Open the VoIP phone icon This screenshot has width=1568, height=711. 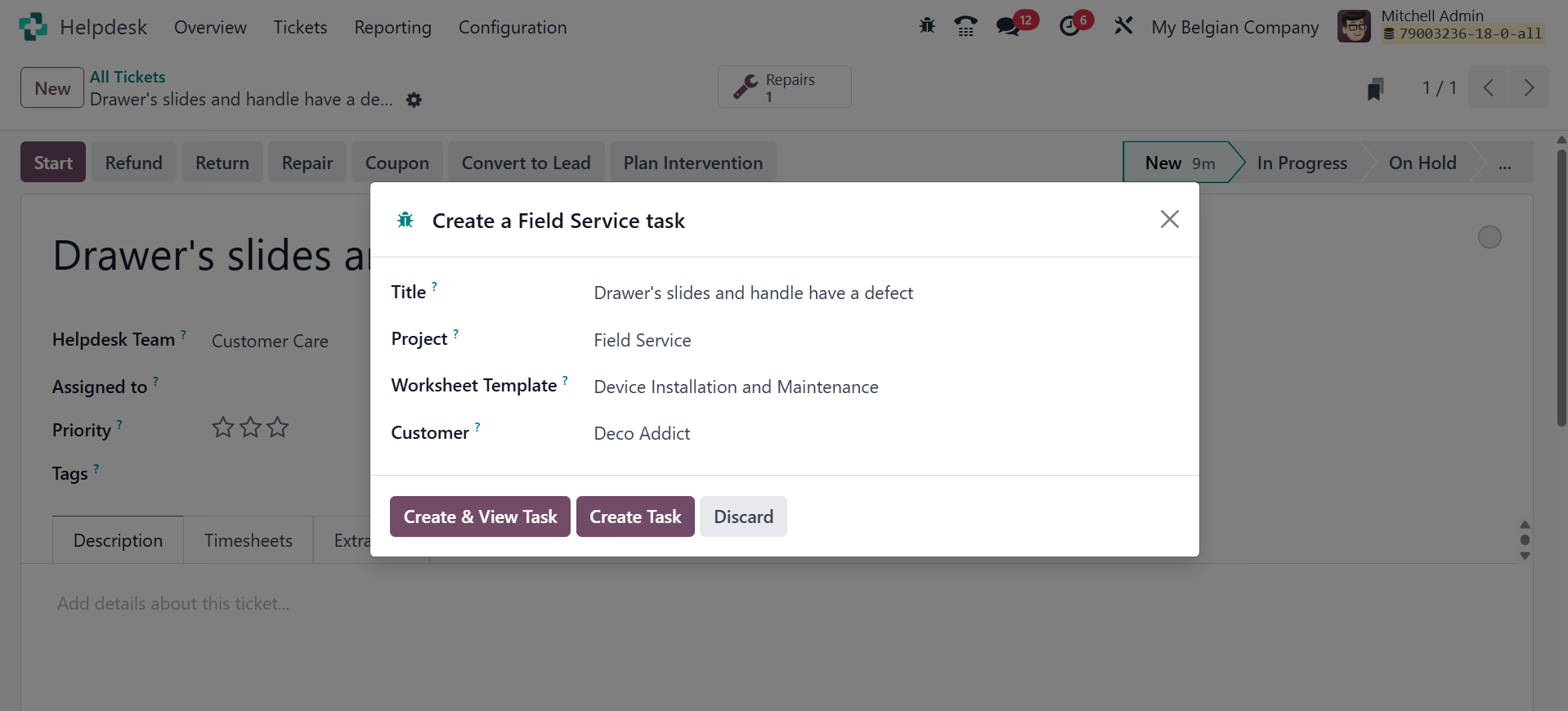point(965,26)
